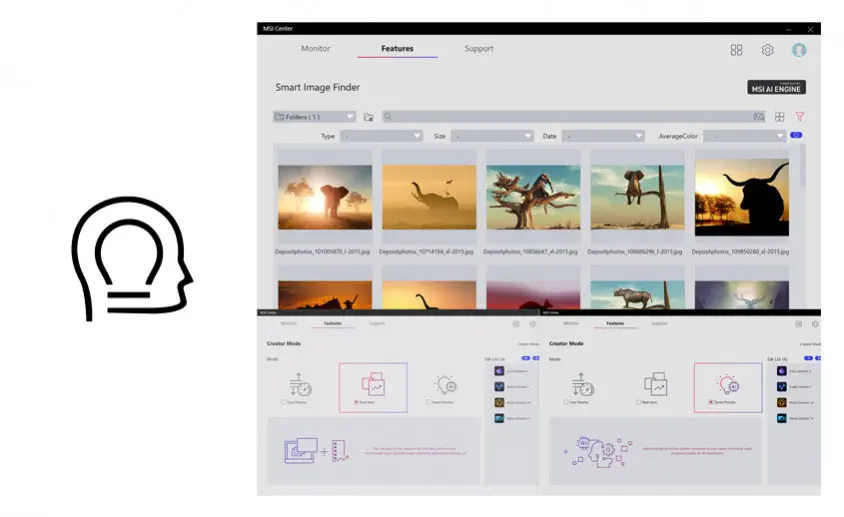
Task: Open the Date filter dropdown
Action: click(x=603, y=136)
